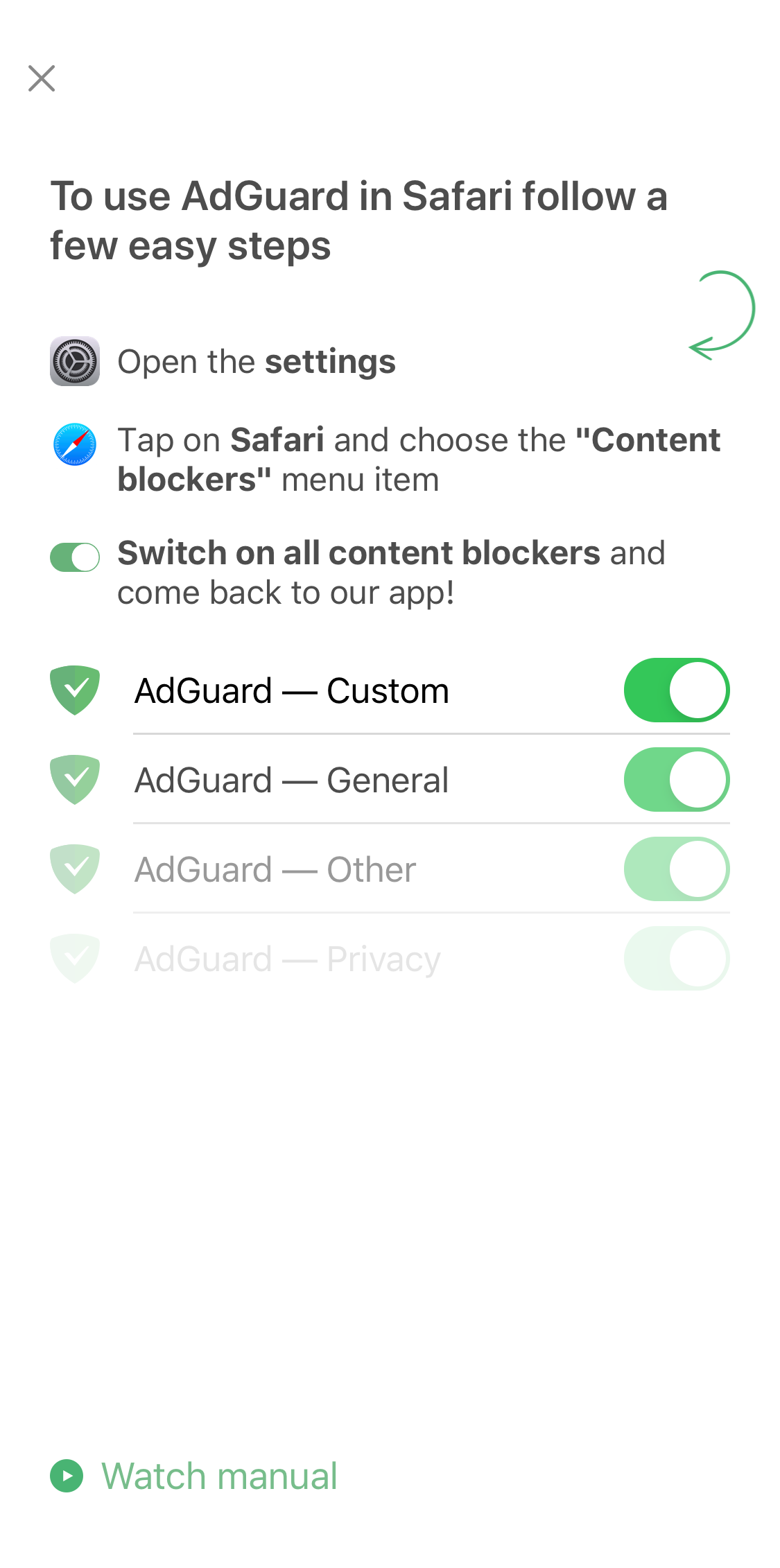Screen dimensions: 780x1568
Task: Toggle the AdGuard — Custom switch
Action: coord(677,690)
